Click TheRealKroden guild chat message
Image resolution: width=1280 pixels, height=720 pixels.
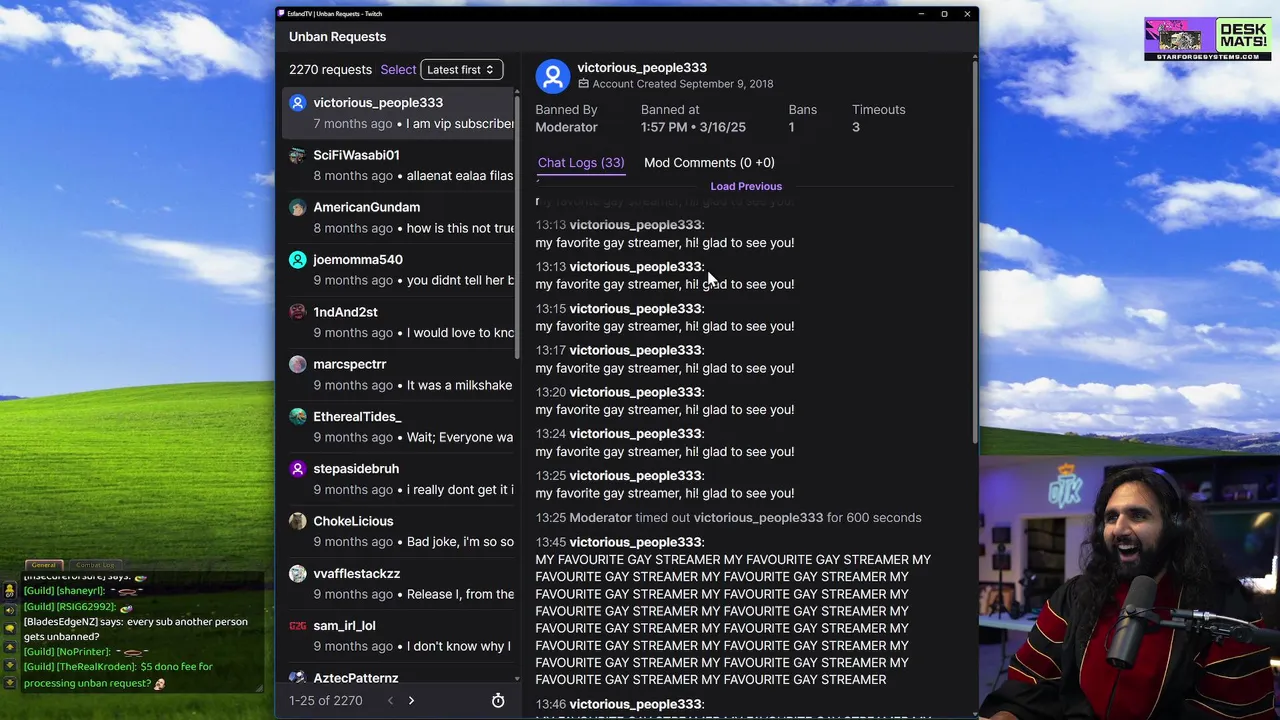118,675
